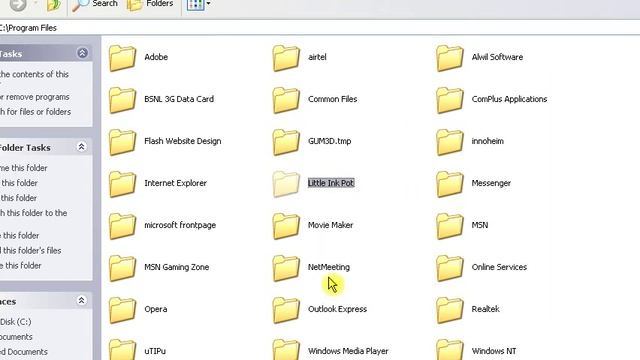The height and width of the screenshot is (360, 640).
Task: Click the 'me this folder' rename link
Action: click(x=24, y=168)
